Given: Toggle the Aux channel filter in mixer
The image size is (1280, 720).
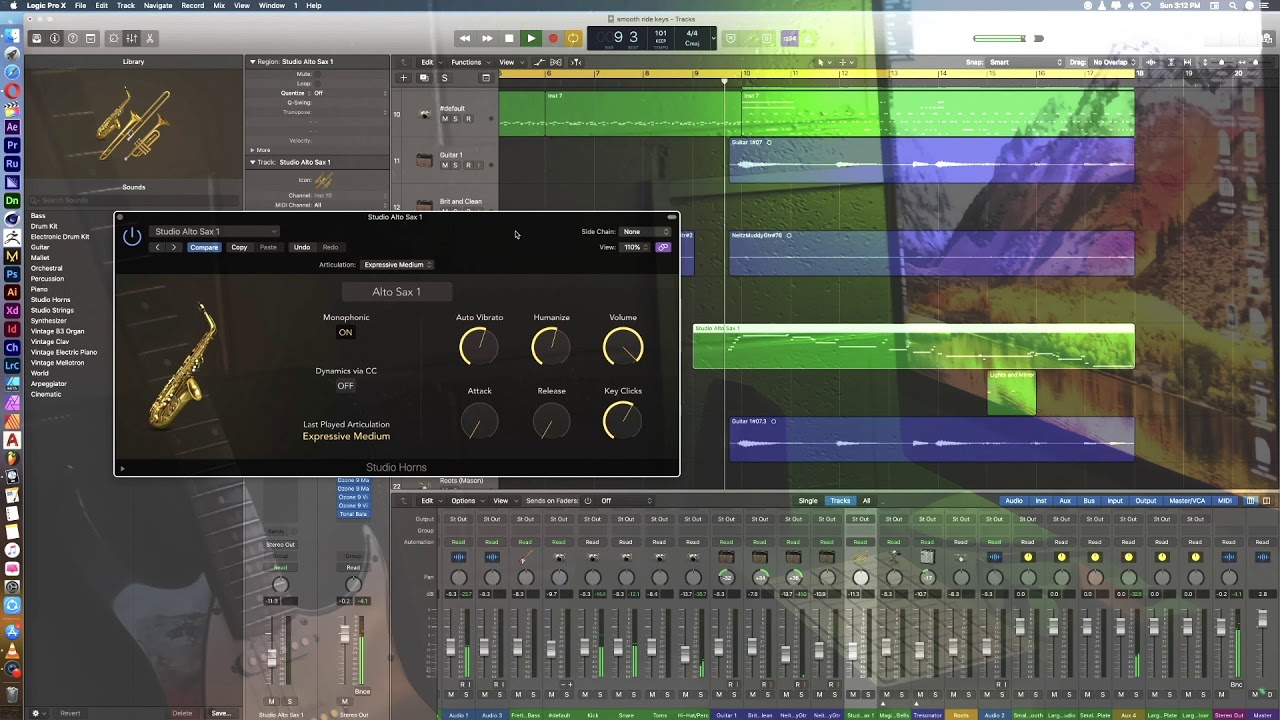Looking at the screenshot, I should tap(1065, 501).
